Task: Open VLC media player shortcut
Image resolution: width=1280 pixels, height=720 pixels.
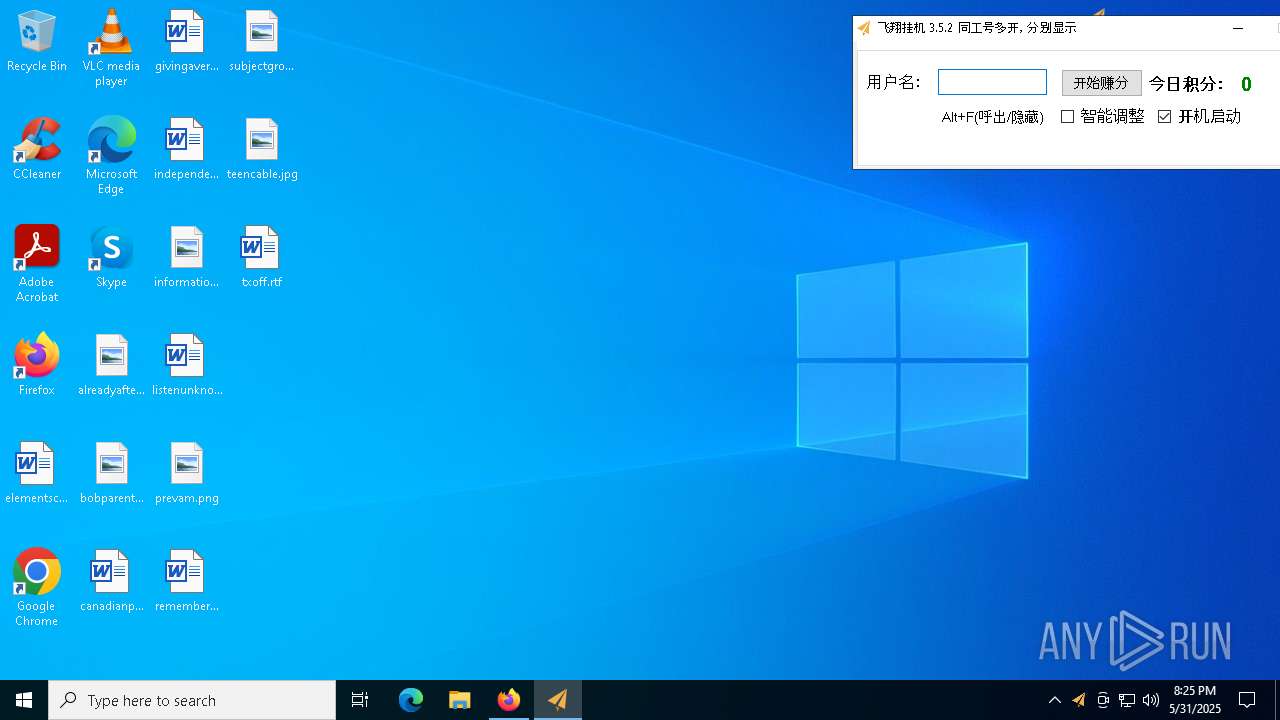Action: click(111, 47)
